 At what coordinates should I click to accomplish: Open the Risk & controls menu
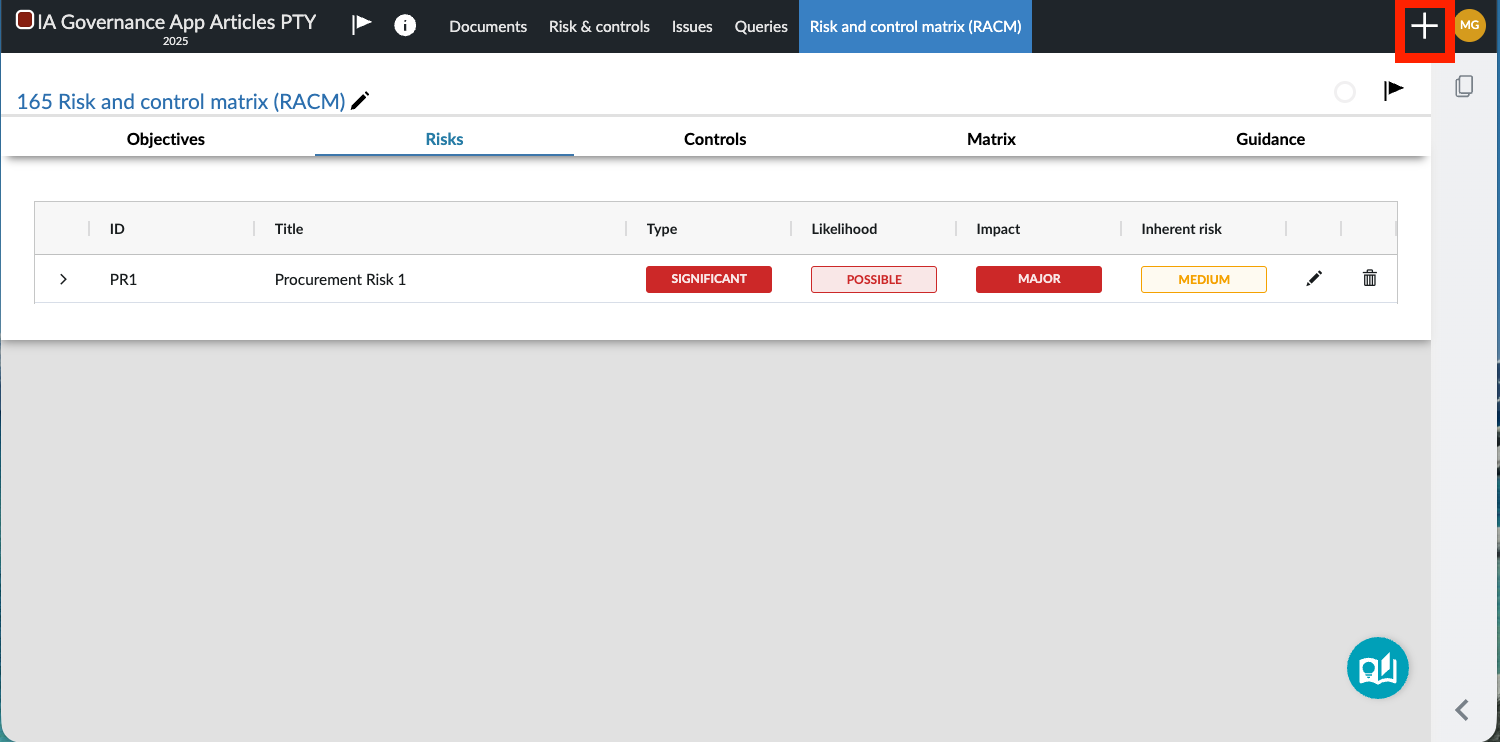(599, 27)
